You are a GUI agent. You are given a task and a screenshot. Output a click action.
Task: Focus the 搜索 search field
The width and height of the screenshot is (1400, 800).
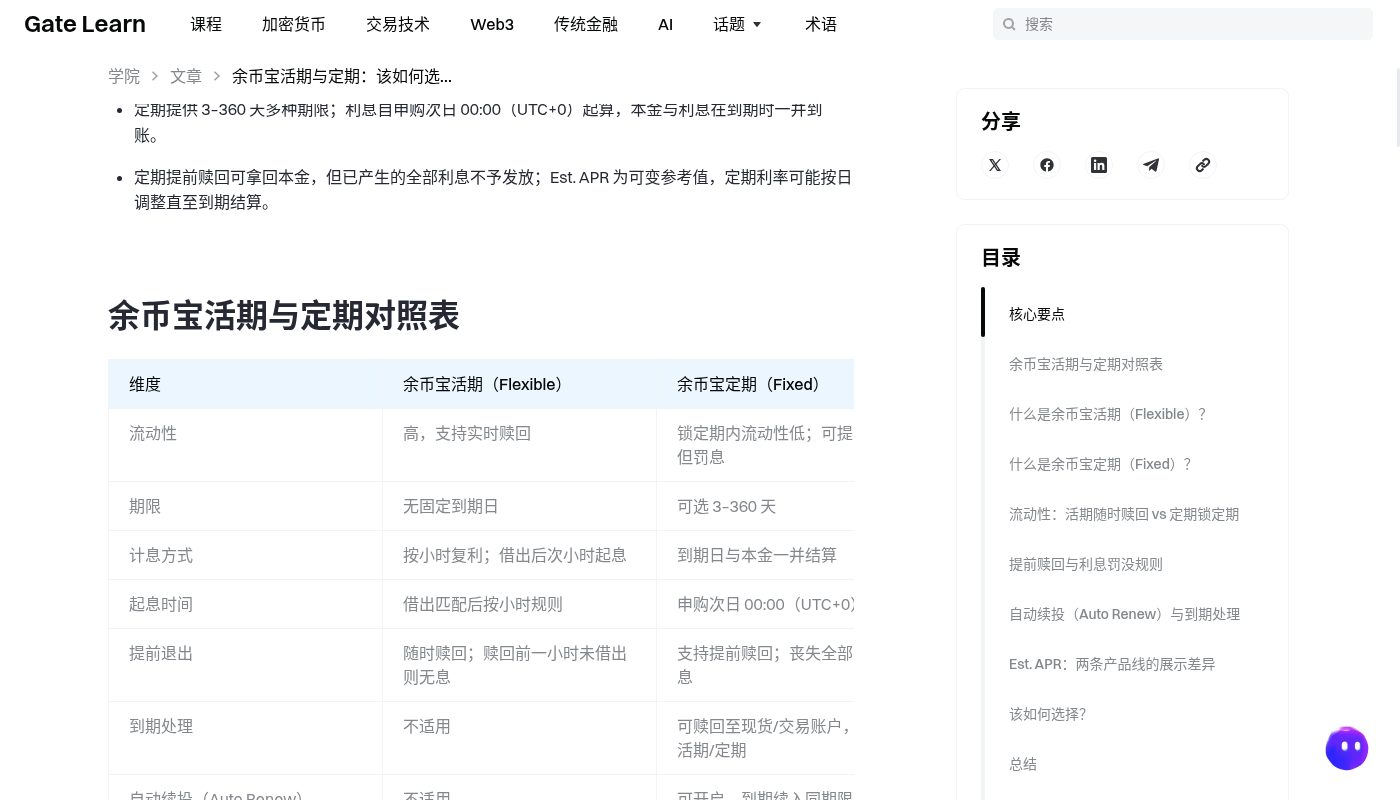tap(1183, 24)
